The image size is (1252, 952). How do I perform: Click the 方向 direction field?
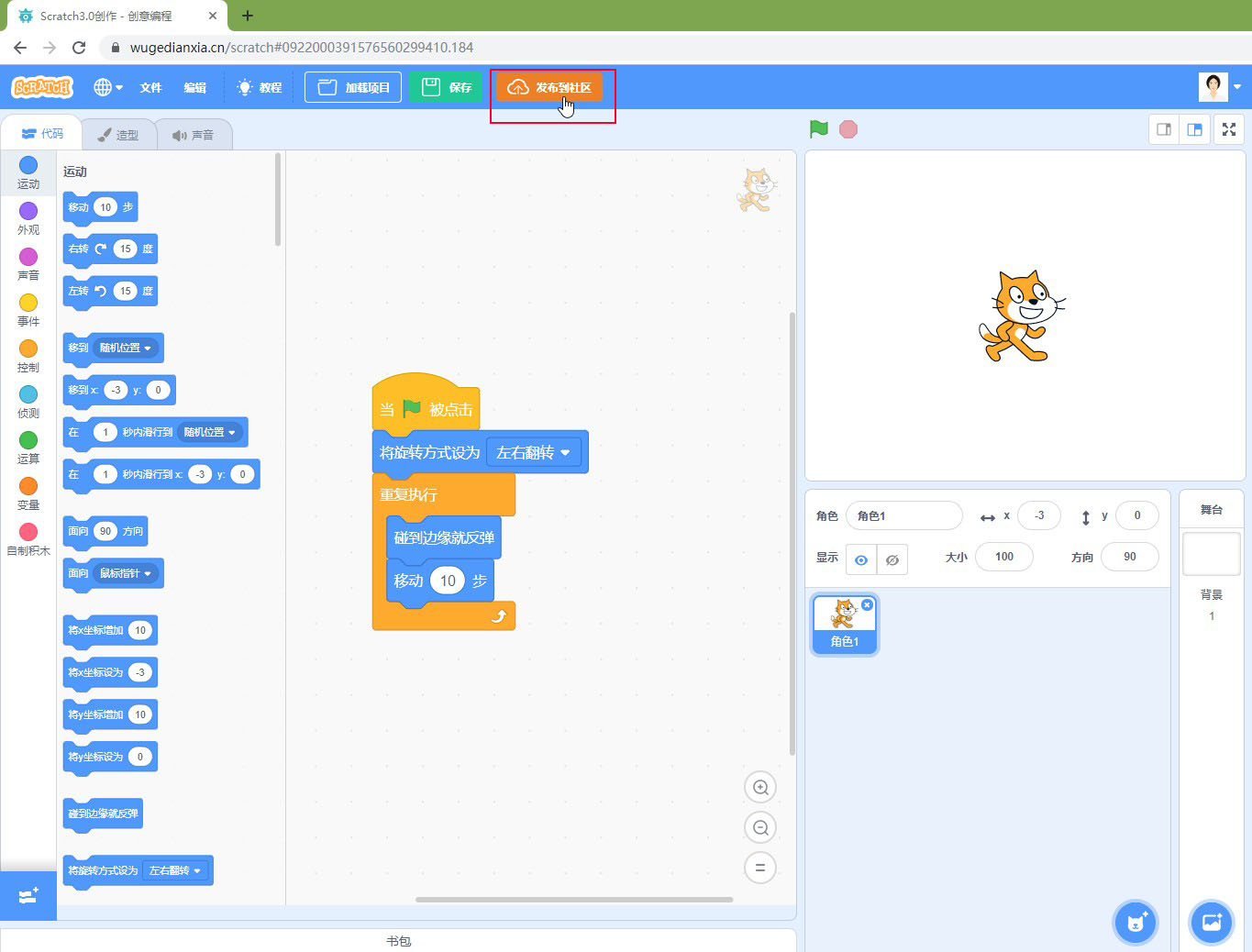tap(1130, 557)
